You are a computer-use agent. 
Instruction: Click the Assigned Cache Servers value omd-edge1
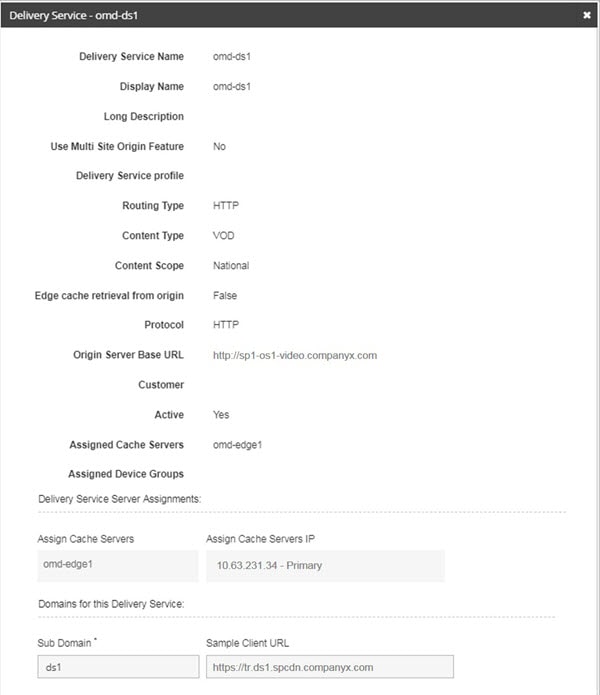click(x=238, y=445)
